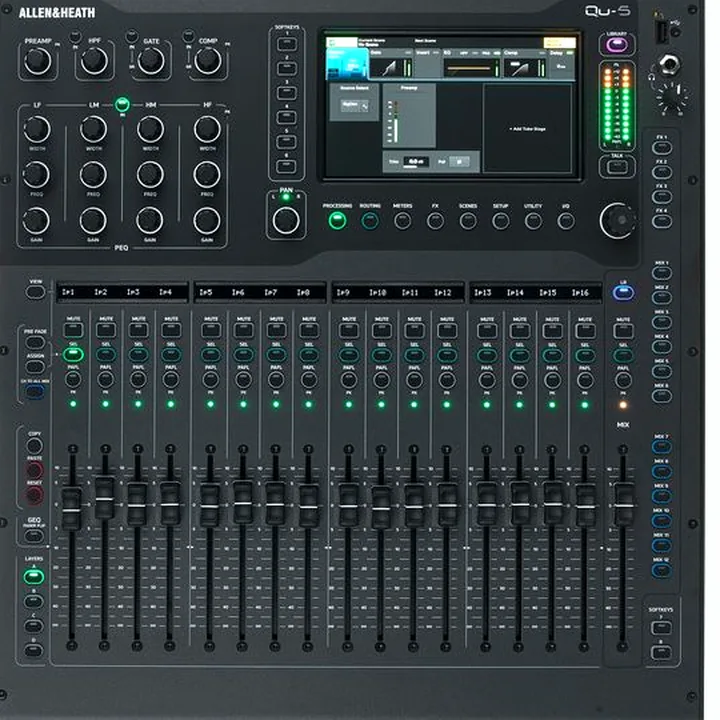Open the SCENES screen key
Image resolution: width=720 pixels, height=720 pixels.
pyautogui.click(x=468, y=221)
